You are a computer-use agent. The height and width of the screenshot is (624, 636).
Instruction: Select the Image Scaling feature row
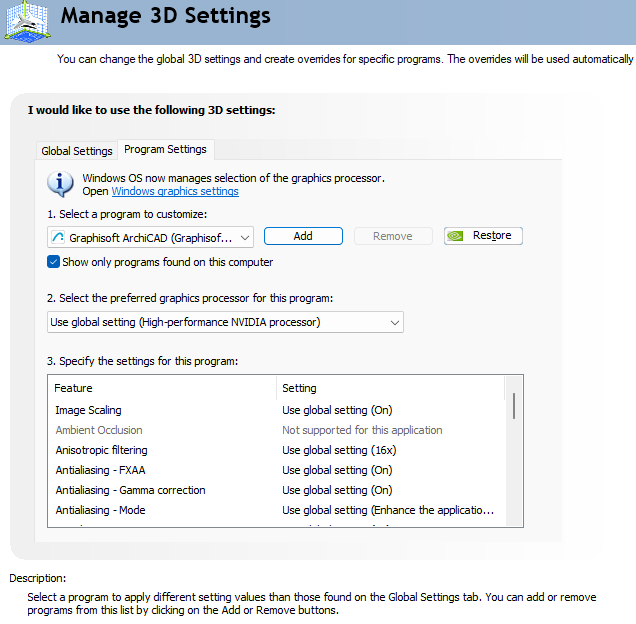pos(277,410)
